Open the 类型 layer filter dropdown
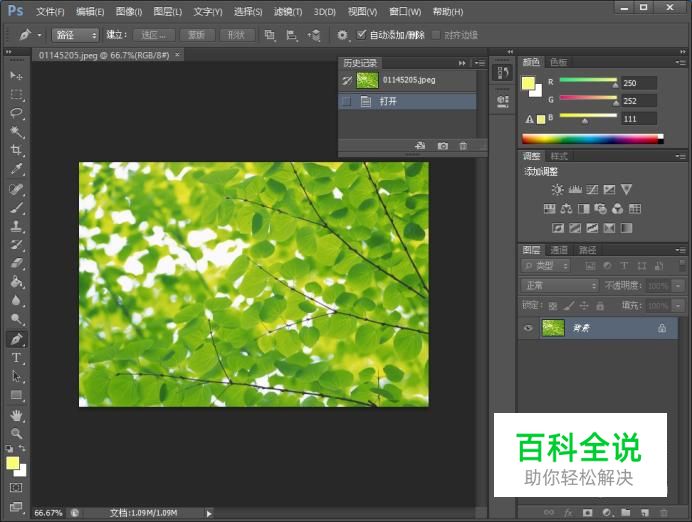This screenshot has width=692, height=522. point(547,266)
